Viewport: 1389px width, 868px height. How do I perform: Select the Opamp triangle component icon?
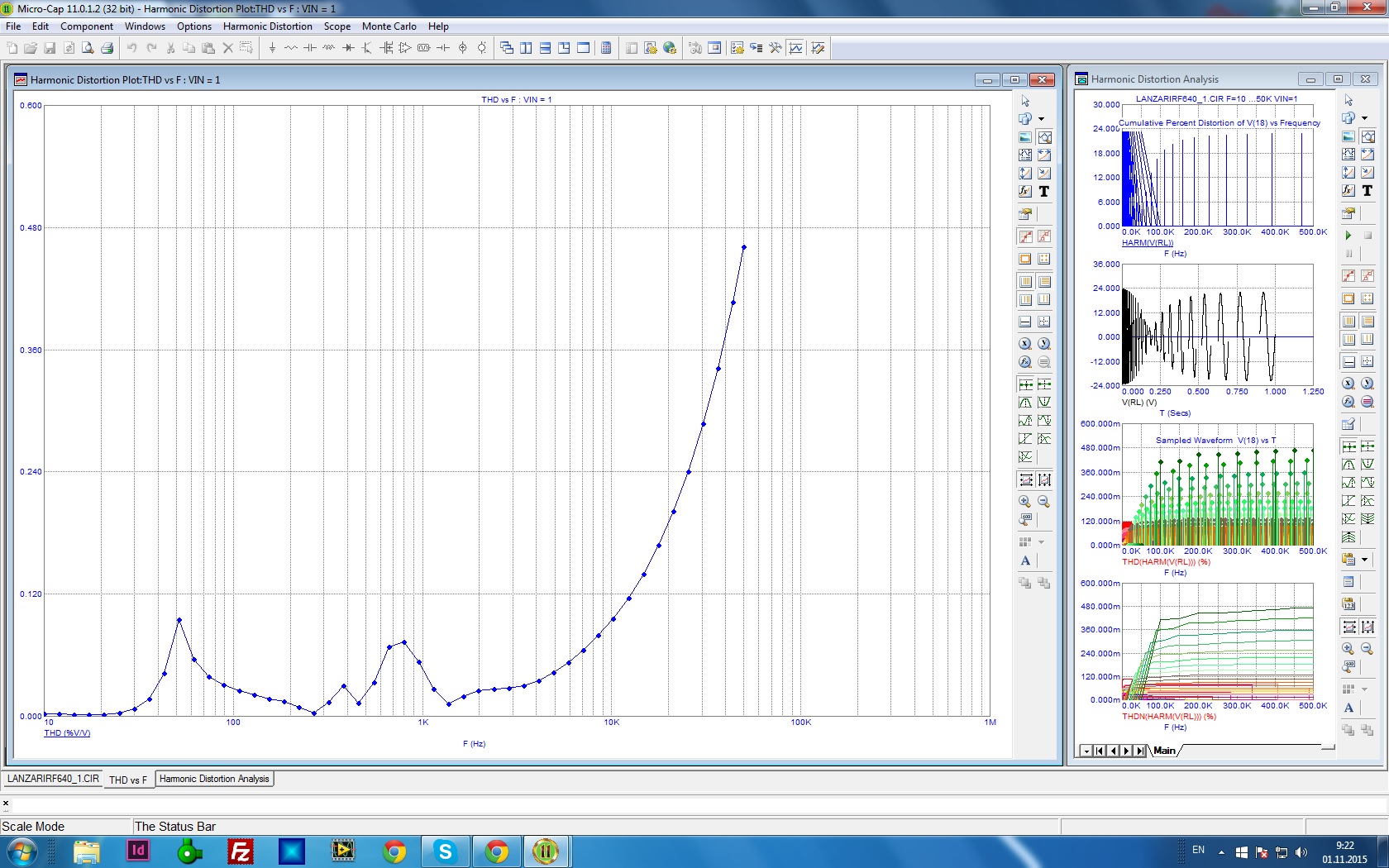(405, 48)
